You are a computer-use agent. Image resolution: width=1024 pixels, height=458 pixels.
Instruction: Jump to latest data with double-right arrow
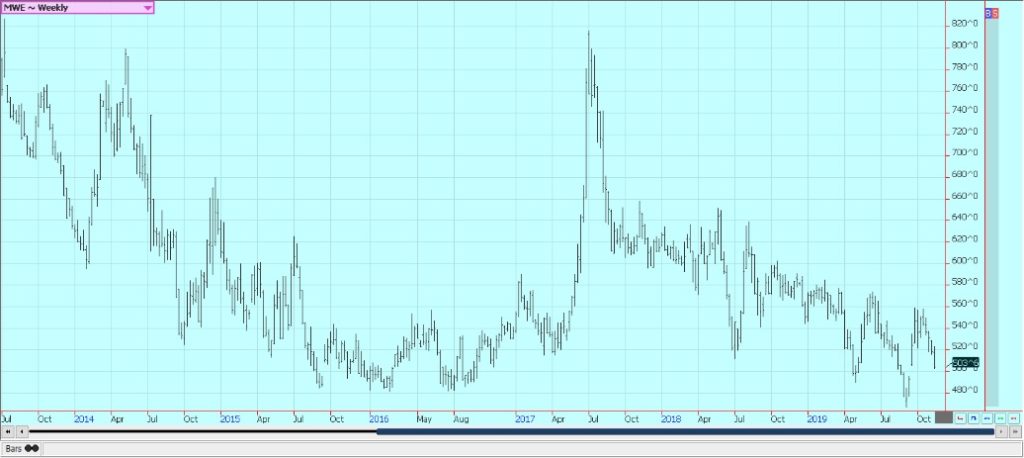(1015, 432)
